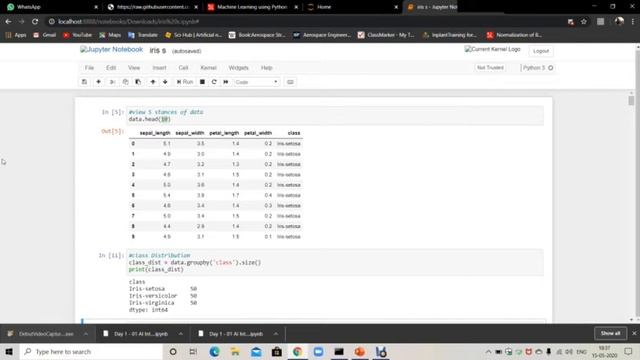Switch to the WhatsApp browser tab
640x360 pixels.
pyautogui.click(x=52, y=7)
